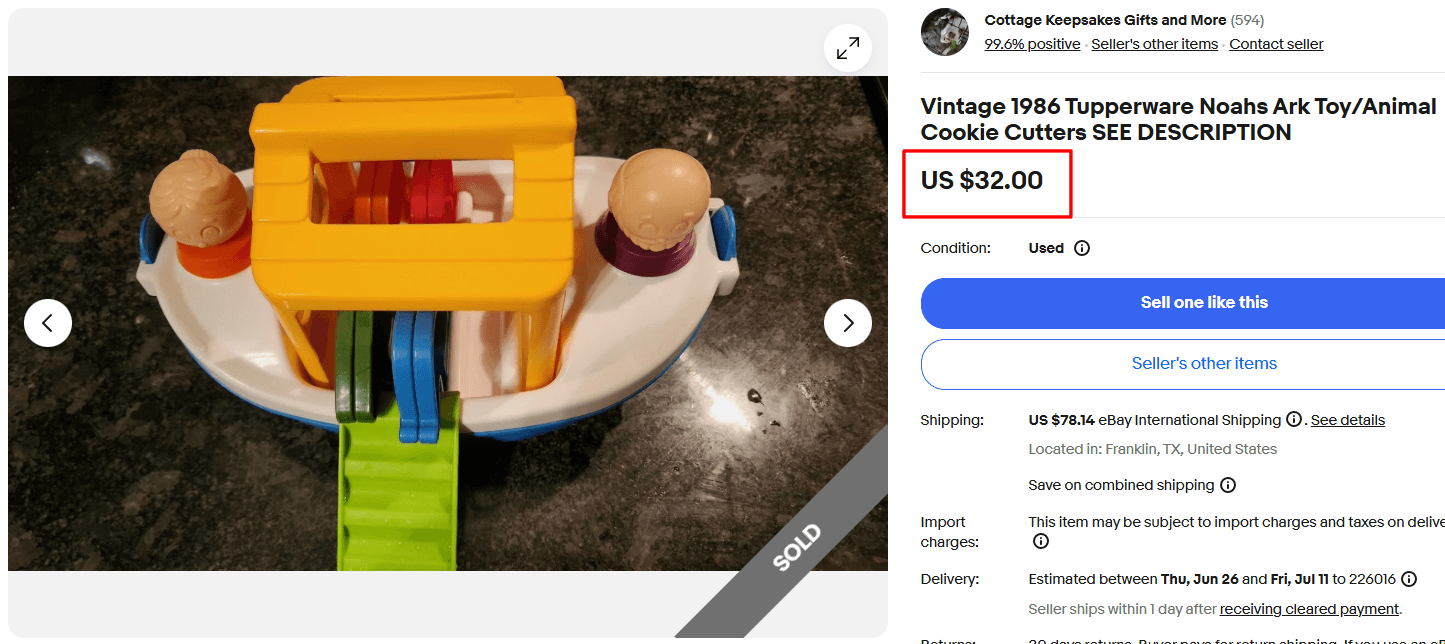Click the Seller's other items text link
Screen dimensions: 1445x644
pos(1154,43)
